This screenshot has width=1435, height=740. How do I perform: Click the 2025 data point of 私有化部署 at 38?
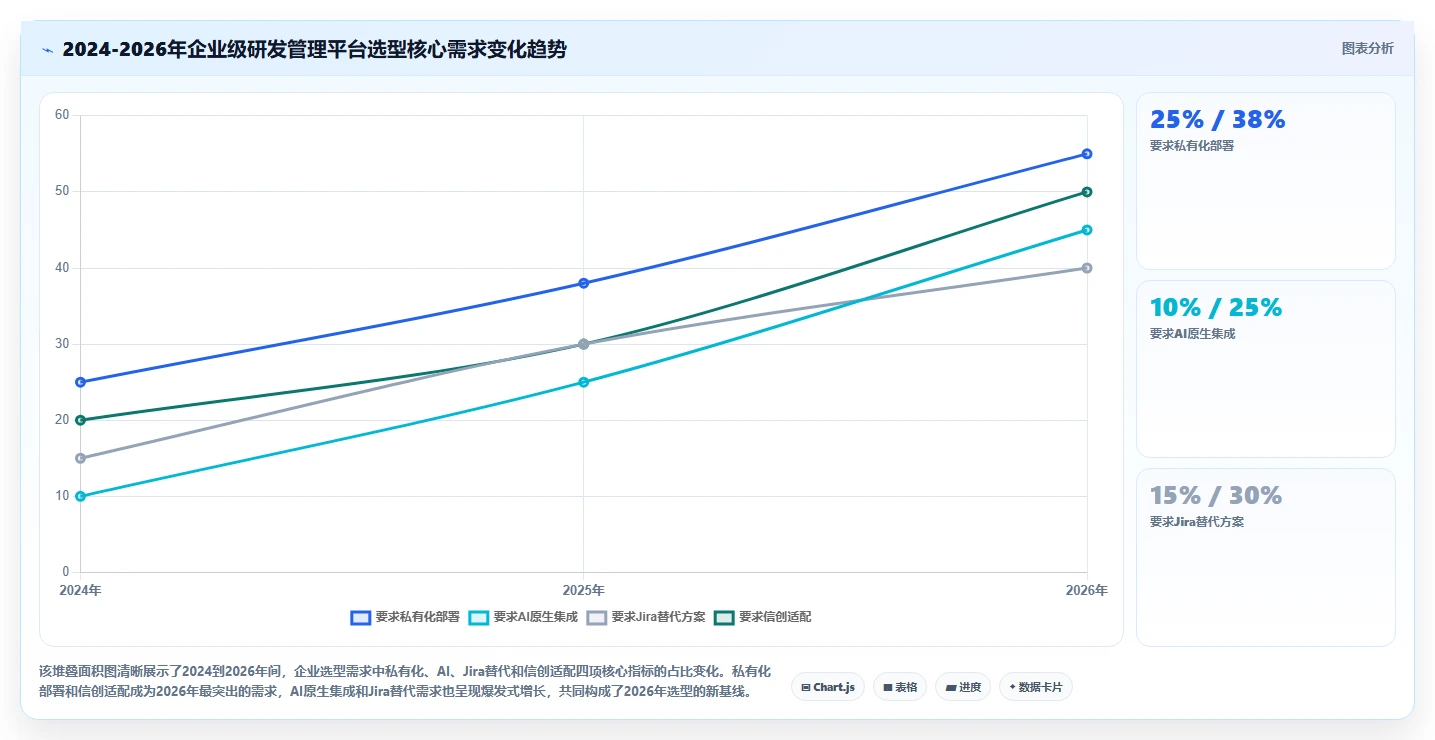584,283
